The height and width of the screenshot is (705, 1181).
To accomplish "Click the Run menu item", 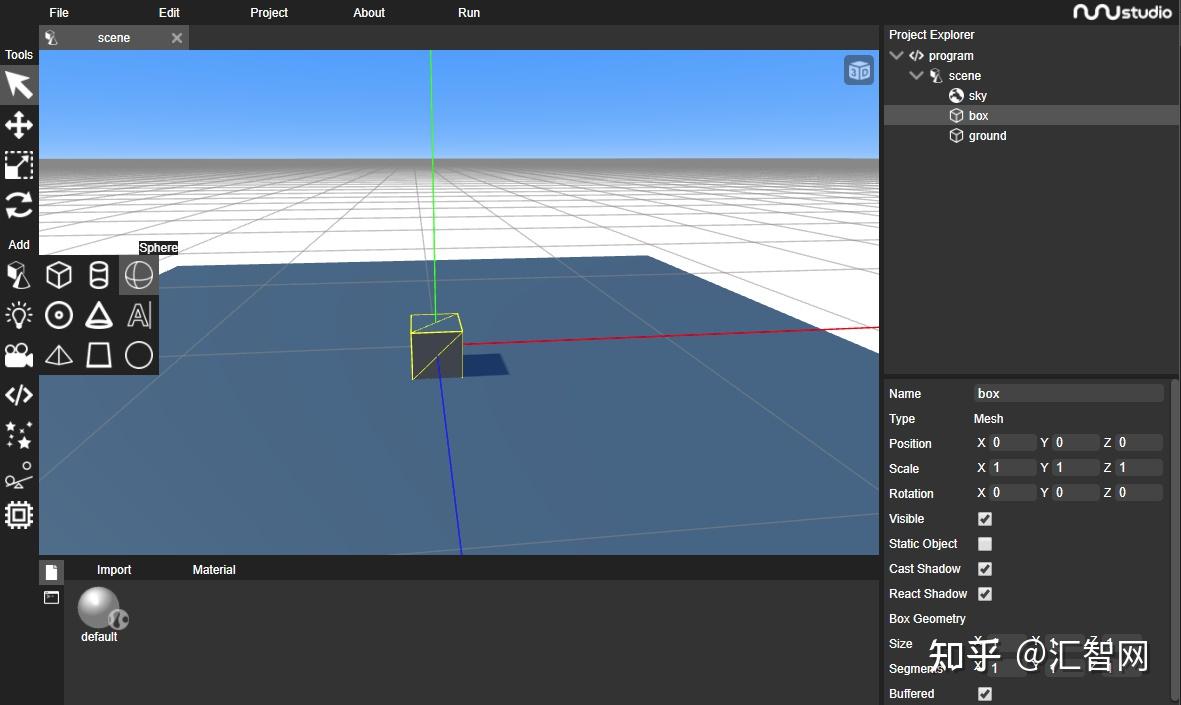I will [468, 12].
